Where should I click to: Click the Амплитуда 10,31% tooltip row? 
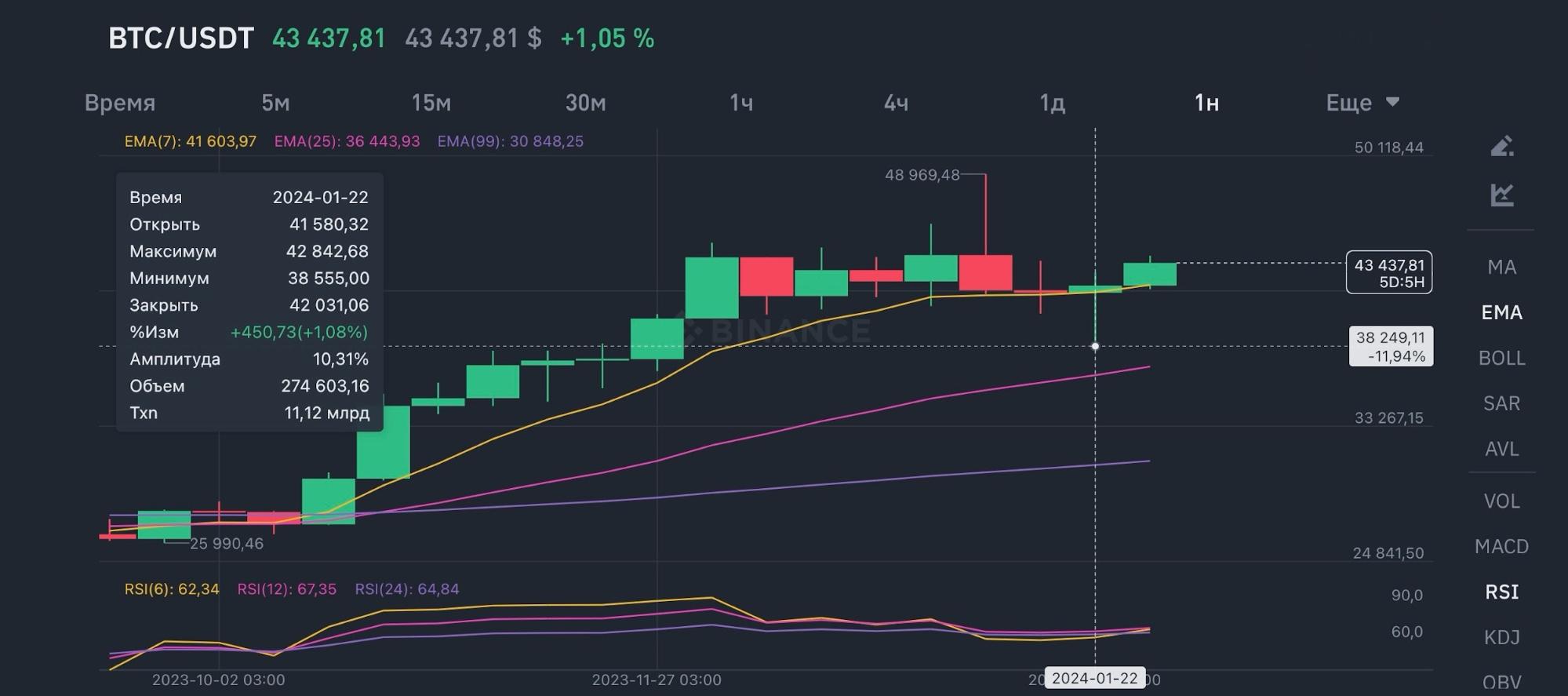pos(249,359)
